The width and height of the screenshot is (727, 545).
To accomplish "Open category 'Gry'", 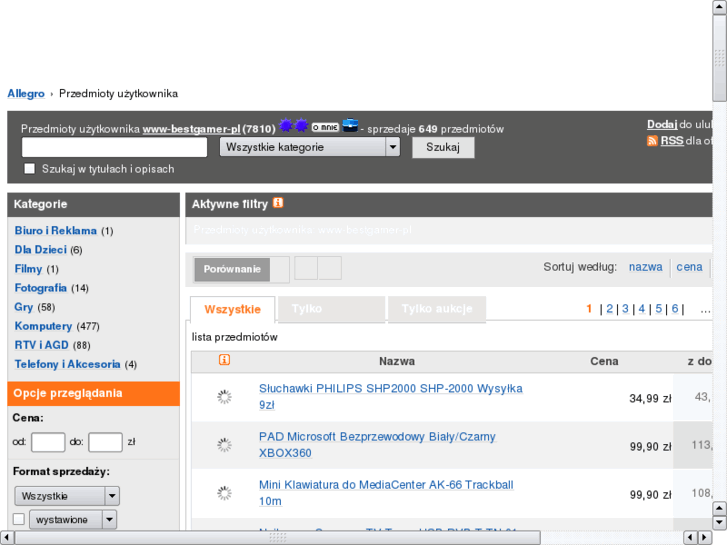I will [x=24, y=307].
